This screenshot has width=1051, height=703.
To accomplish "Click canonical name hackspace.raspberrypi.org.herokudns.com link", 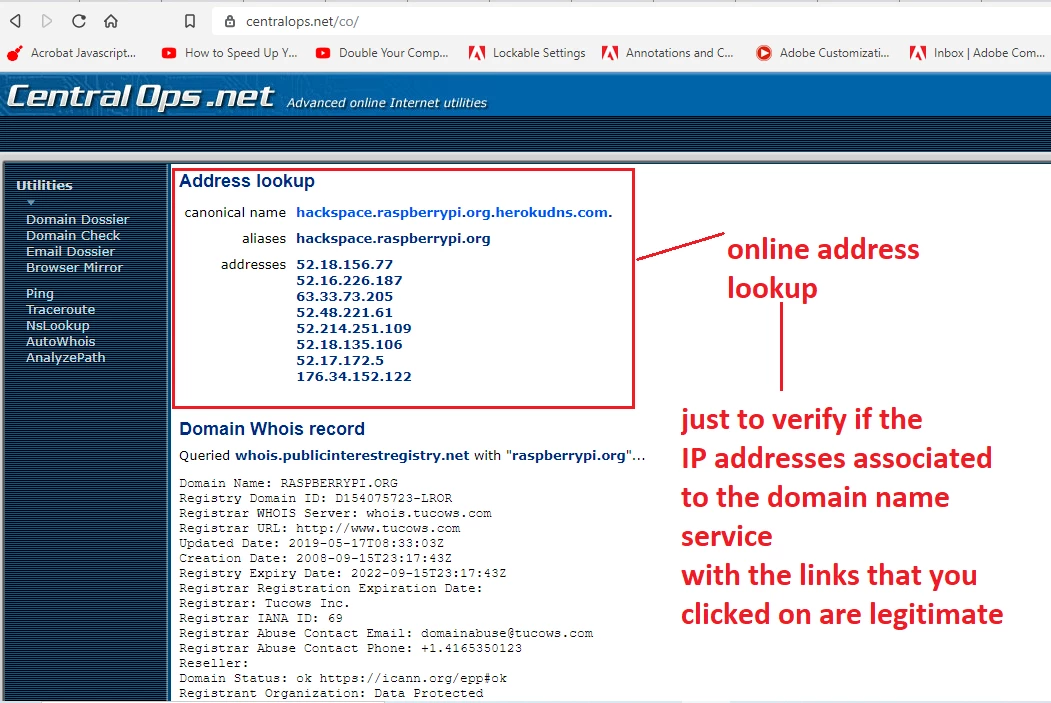I will [454, 212].
